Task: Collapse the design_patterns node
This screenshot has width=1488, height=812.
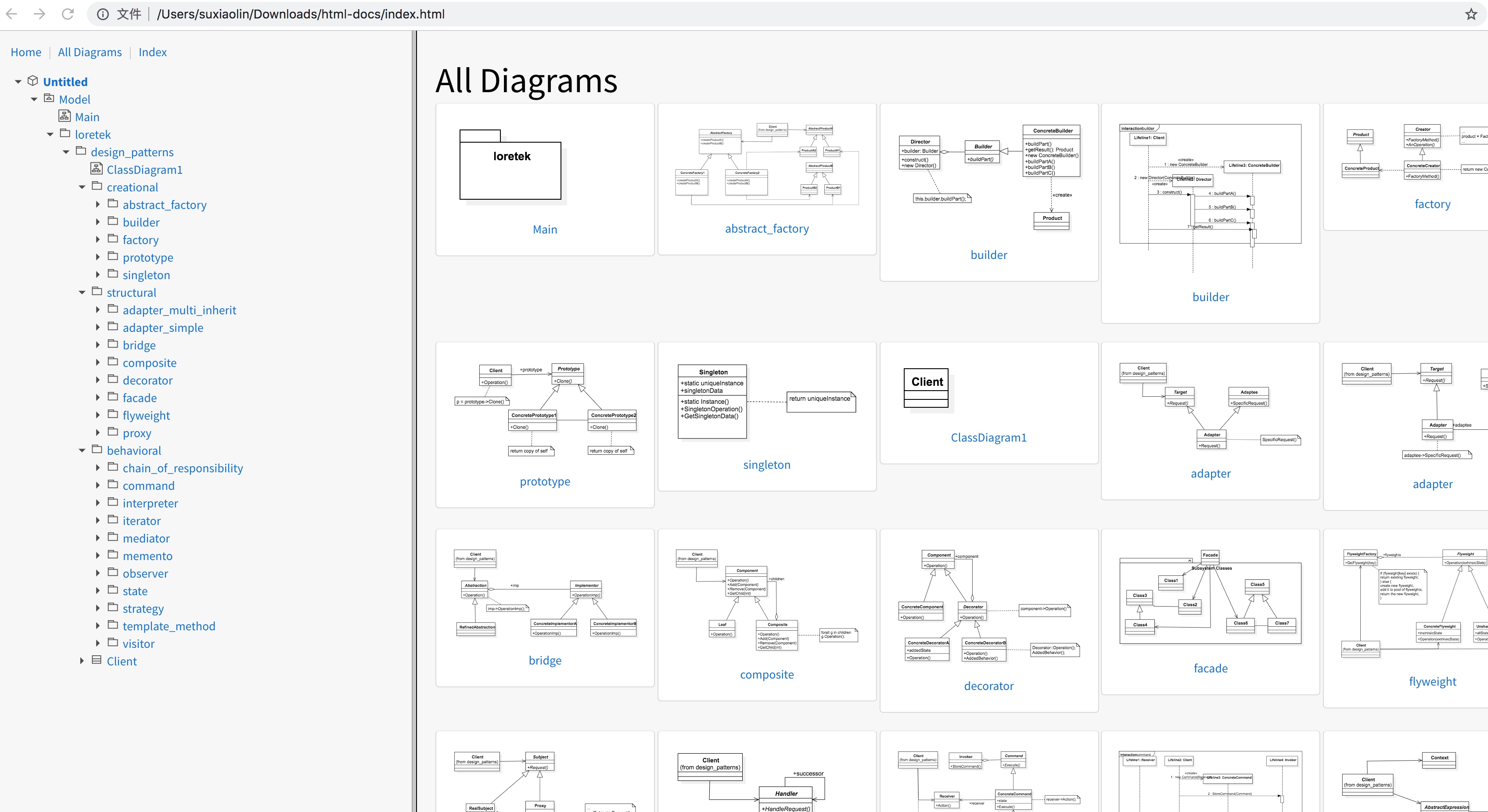Action: pos(66,152)
